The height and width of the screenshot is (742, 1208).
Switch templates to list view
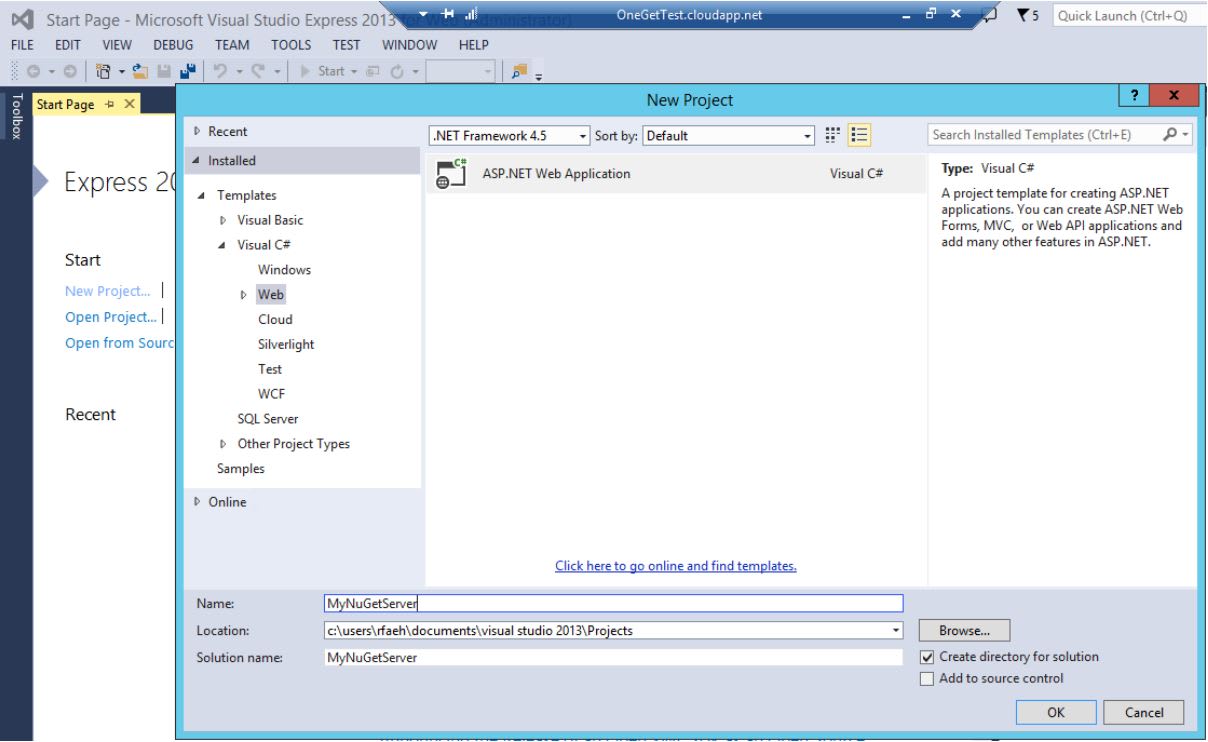(859, 134)
